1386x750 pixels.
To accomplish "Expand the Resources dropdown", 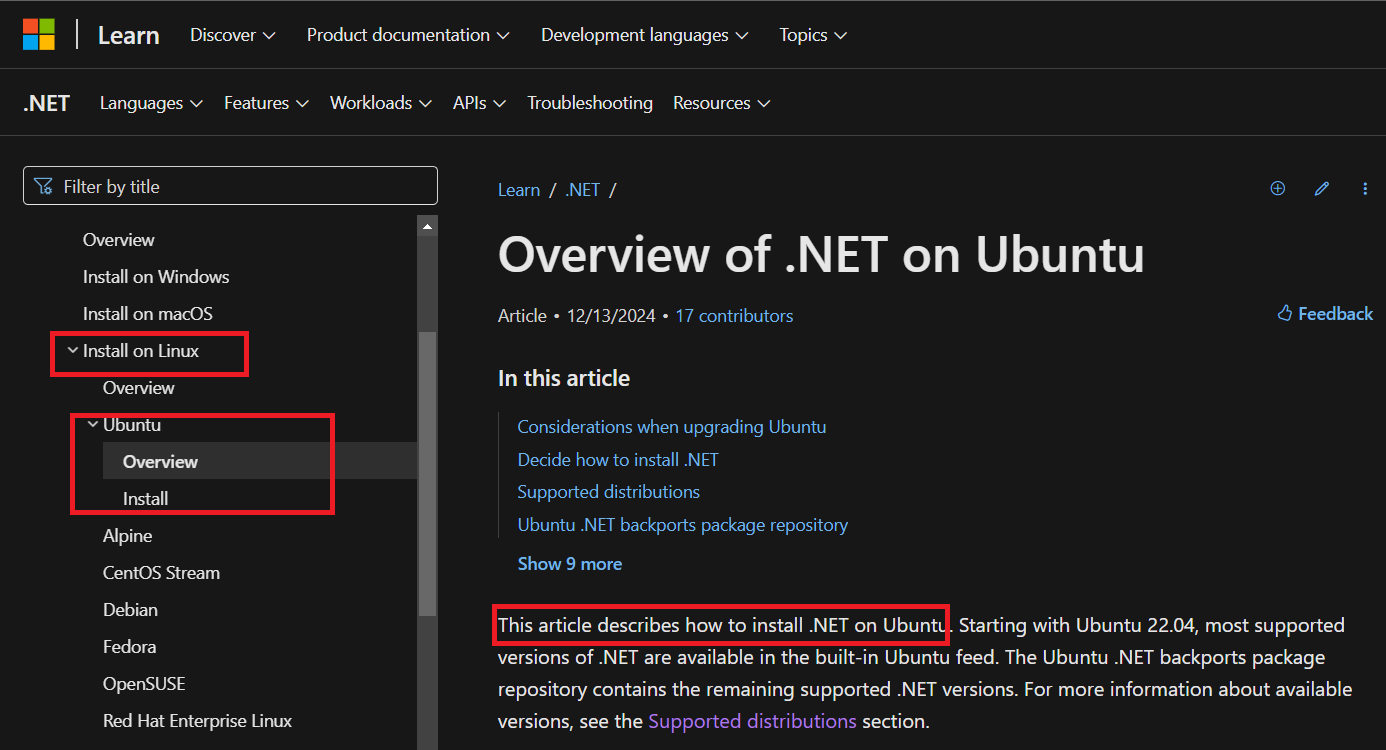I will click(721, 103).
